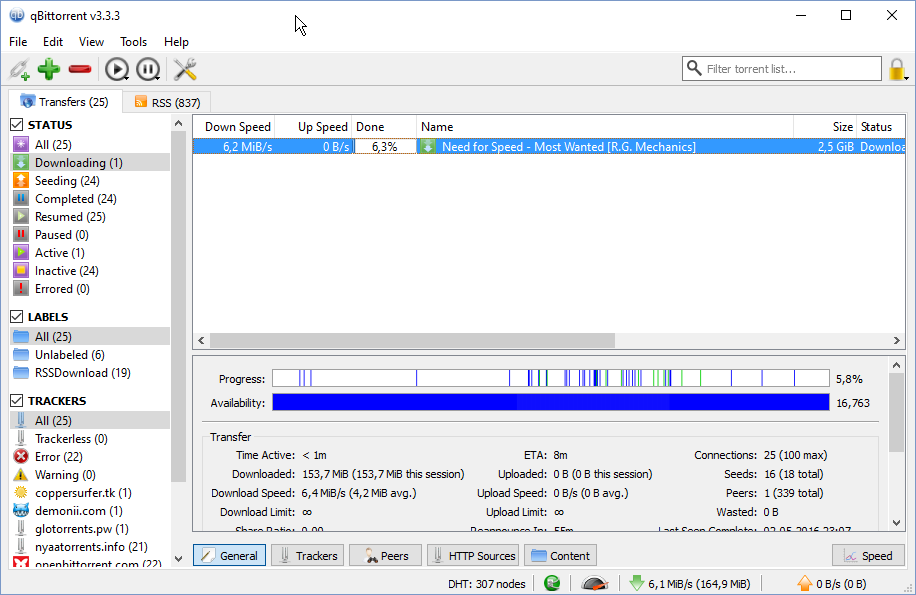Select the Seeding (24) filter
The width and height of the screenshot is (916, 595).
coord(90,180)
